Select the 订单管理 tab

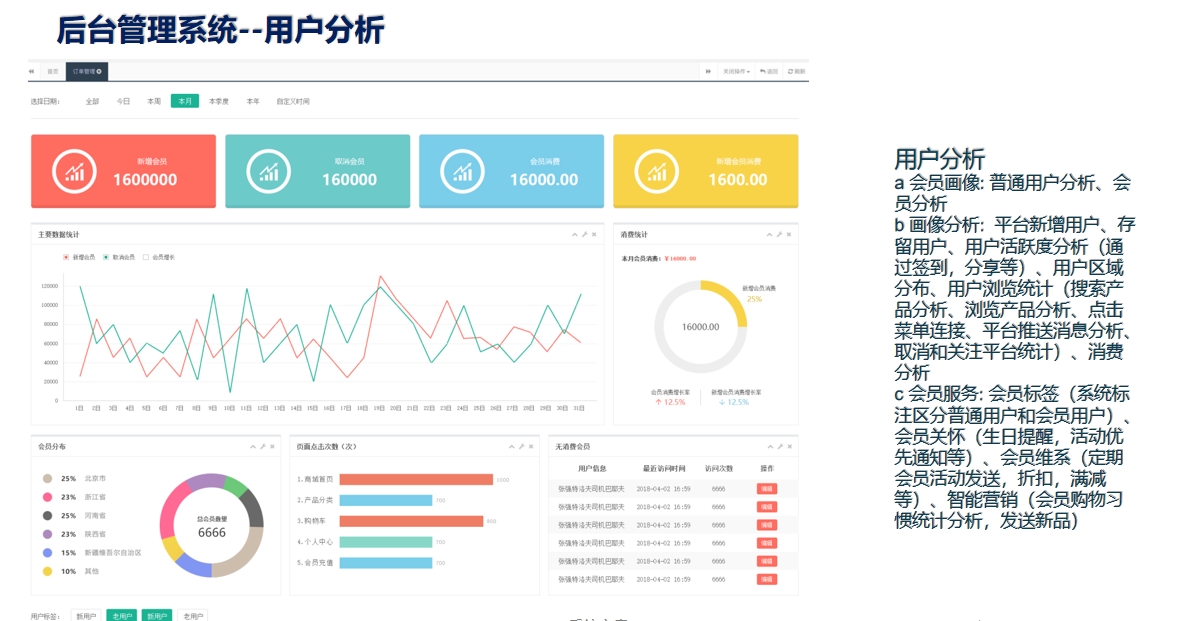coord(85,70)
